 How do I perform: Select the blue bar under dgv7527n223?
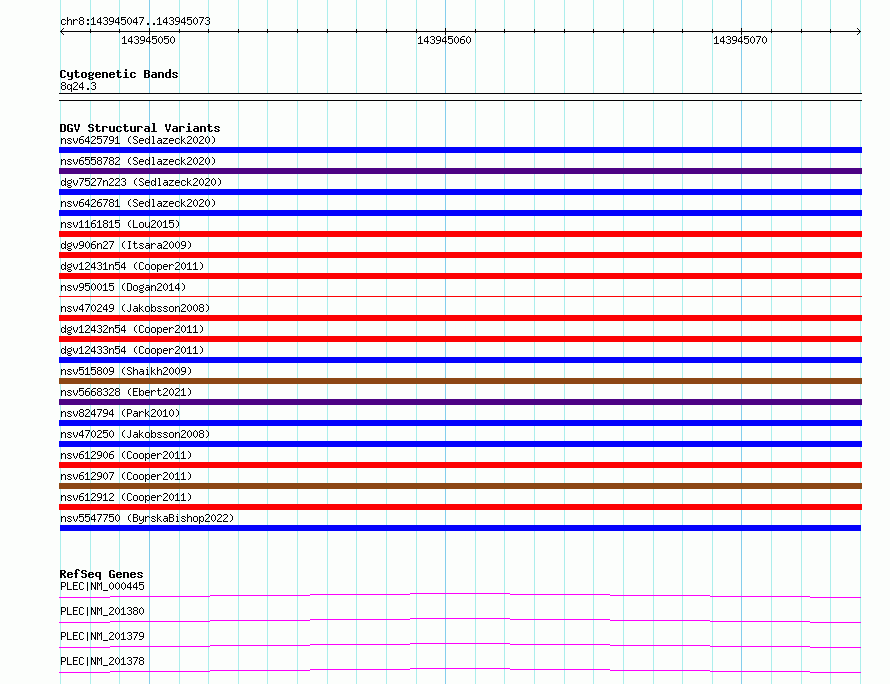(x=460, y=192)
